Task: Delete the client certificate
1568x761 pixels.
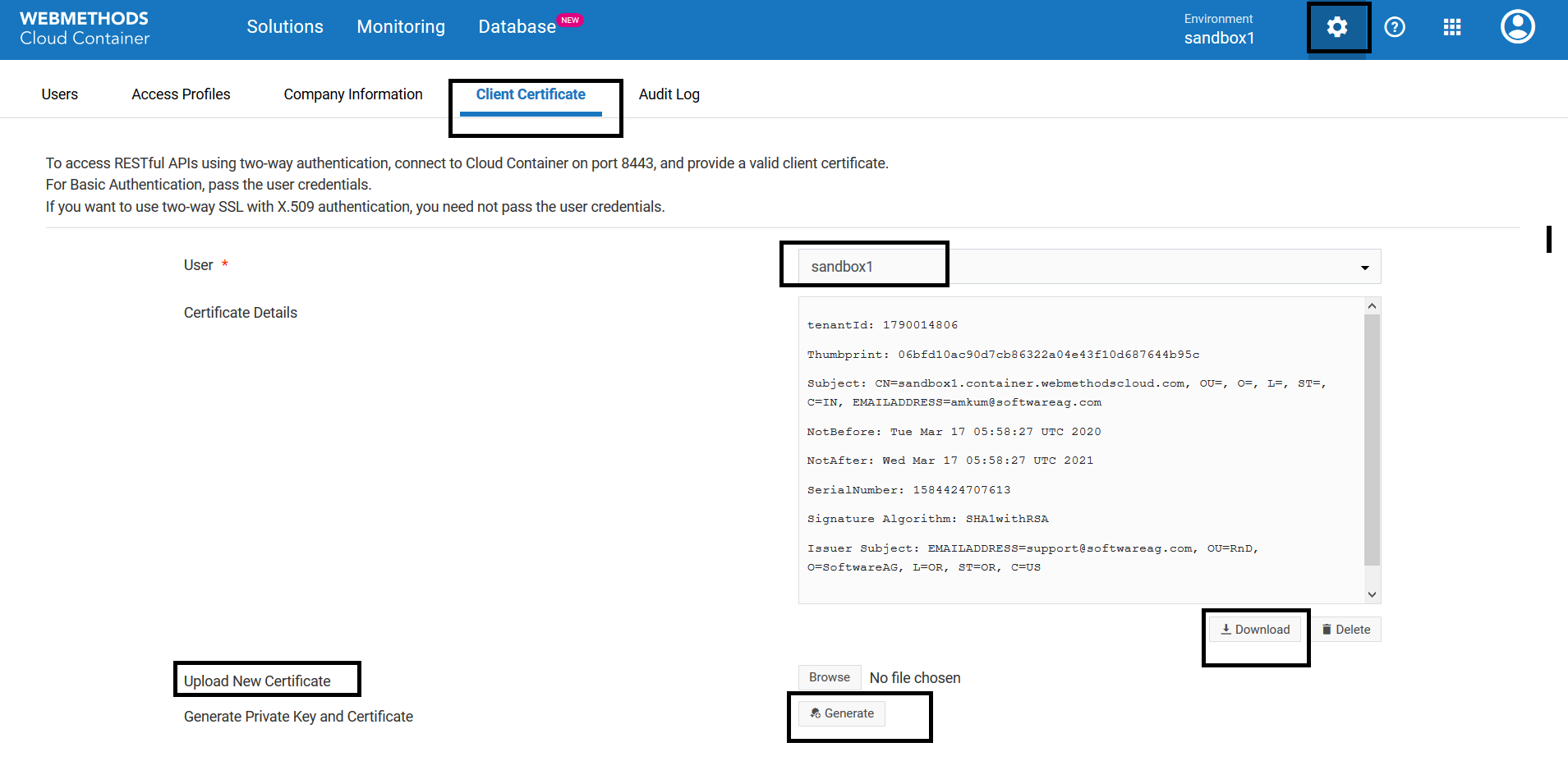Action: [1346, 630]
